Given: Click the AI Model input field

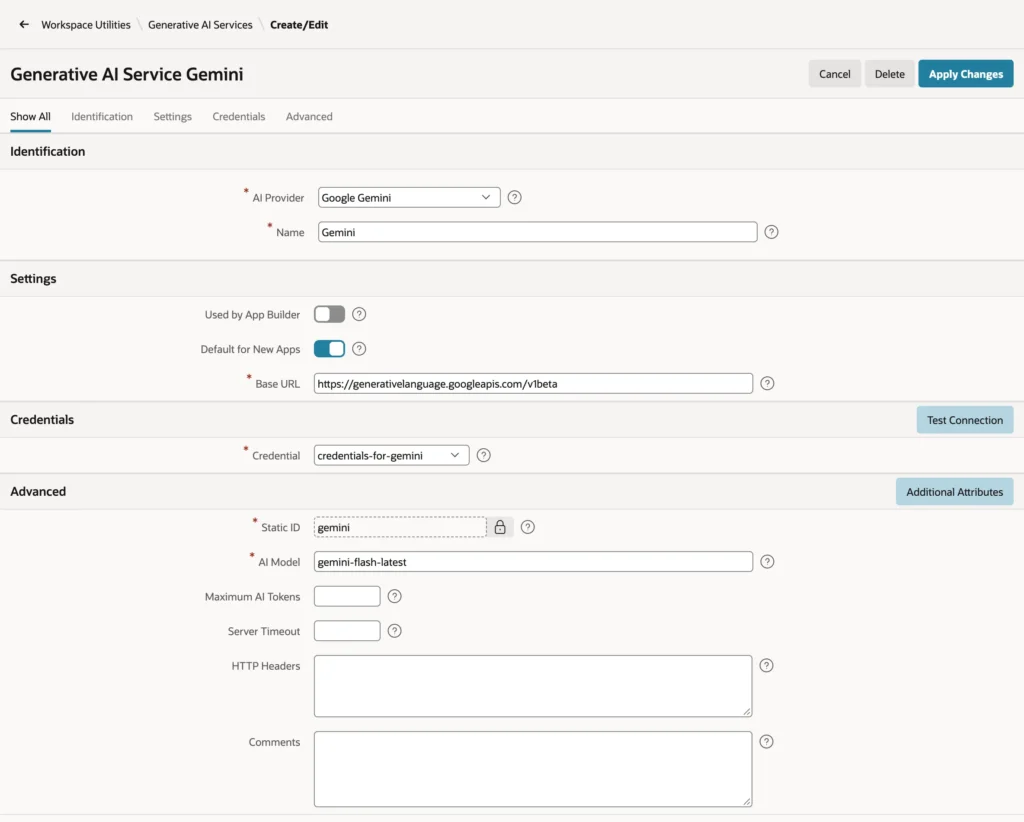Looking at the screenshot, I should coord(533,561).
